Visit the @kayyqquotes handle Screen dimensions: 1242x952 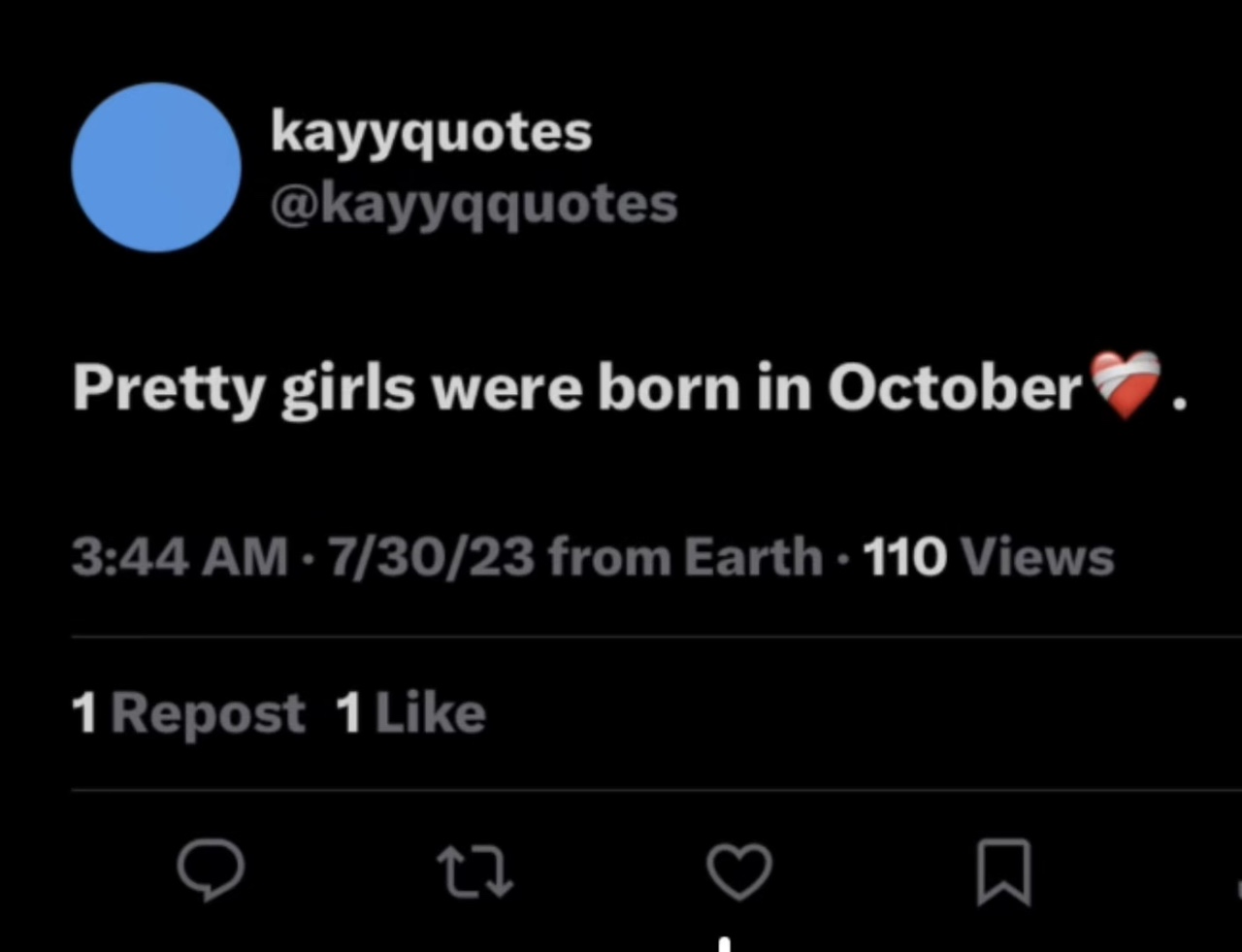click(x=474, y=205)
